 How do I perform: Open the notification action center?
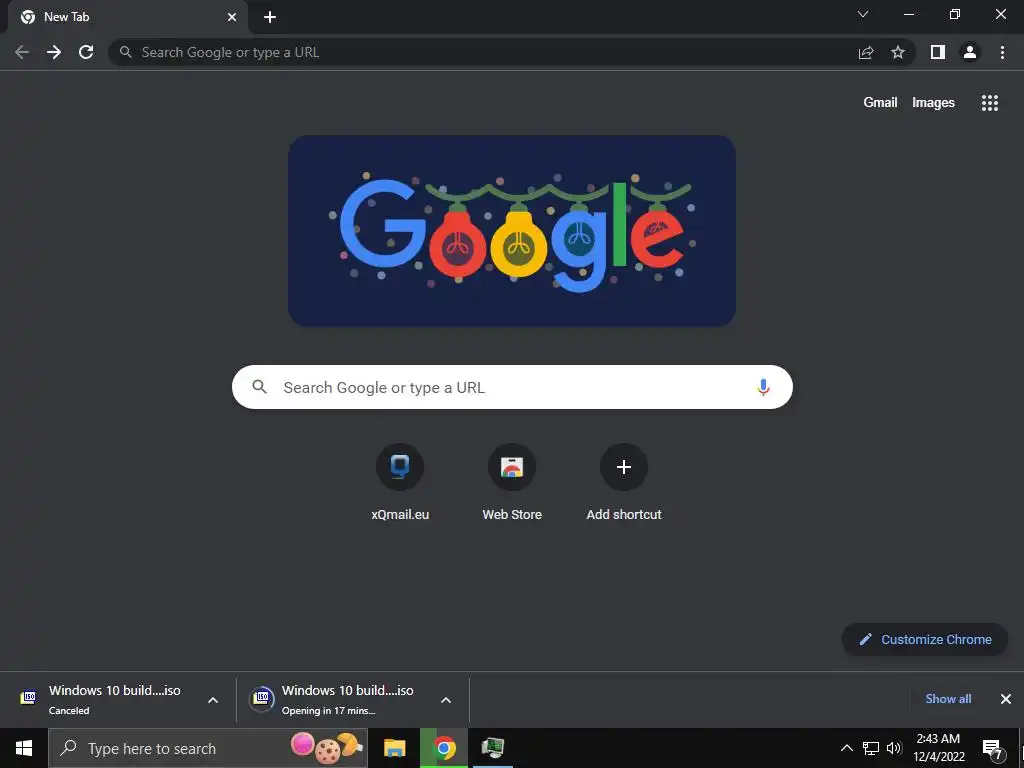pyautogui.click(x=993, y=749)
